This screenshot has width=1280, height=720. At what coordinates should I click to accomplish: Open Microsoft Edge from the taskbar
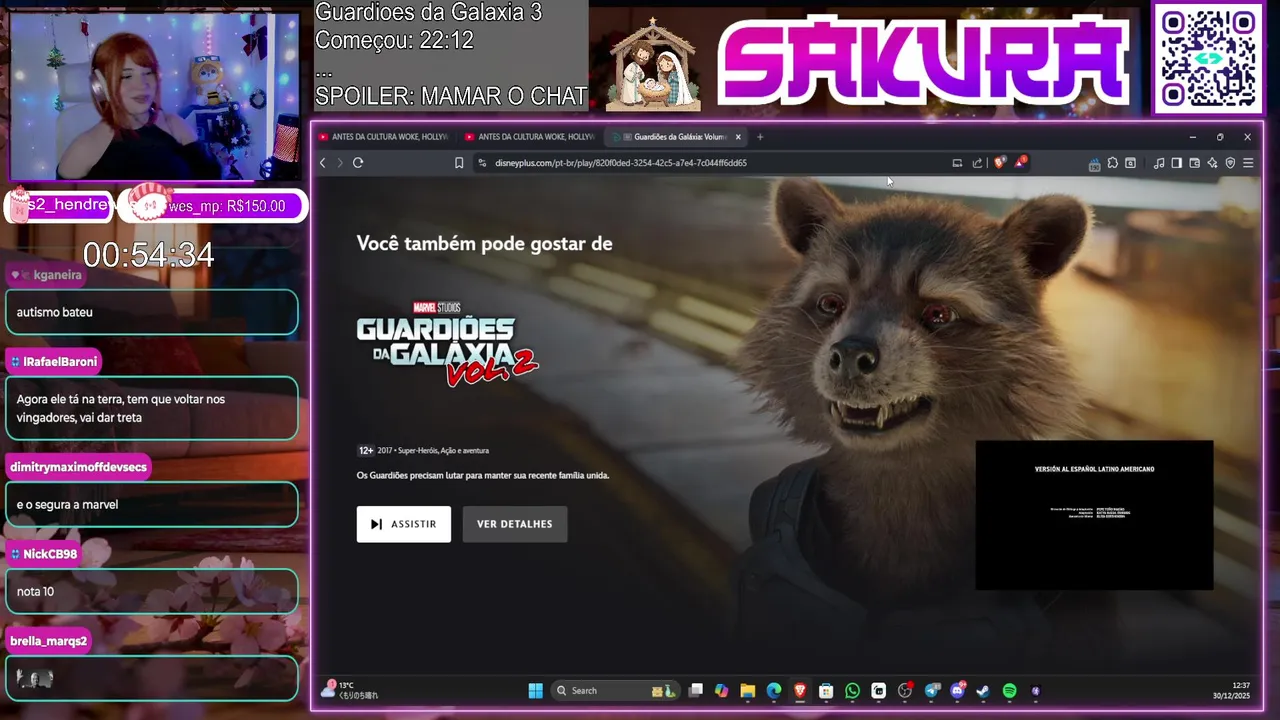pos(774,691)
